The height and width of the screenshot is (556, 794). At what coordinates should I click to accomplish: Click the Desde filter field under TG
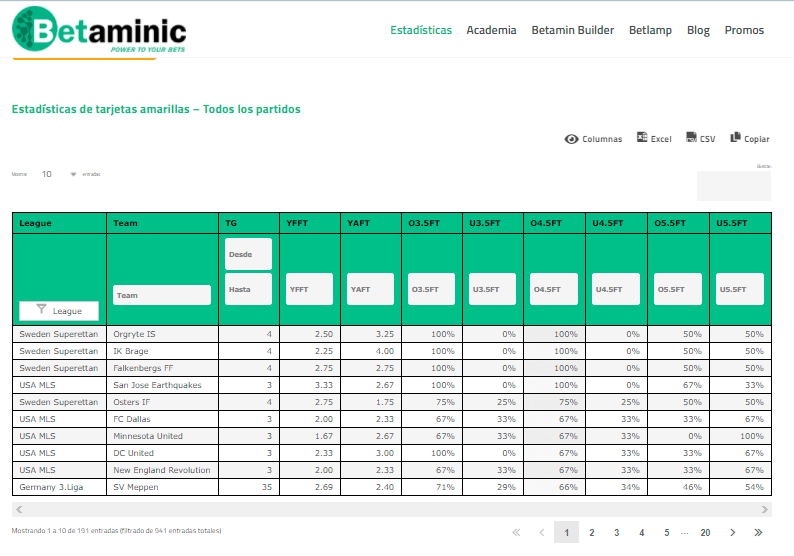[248, 254]
